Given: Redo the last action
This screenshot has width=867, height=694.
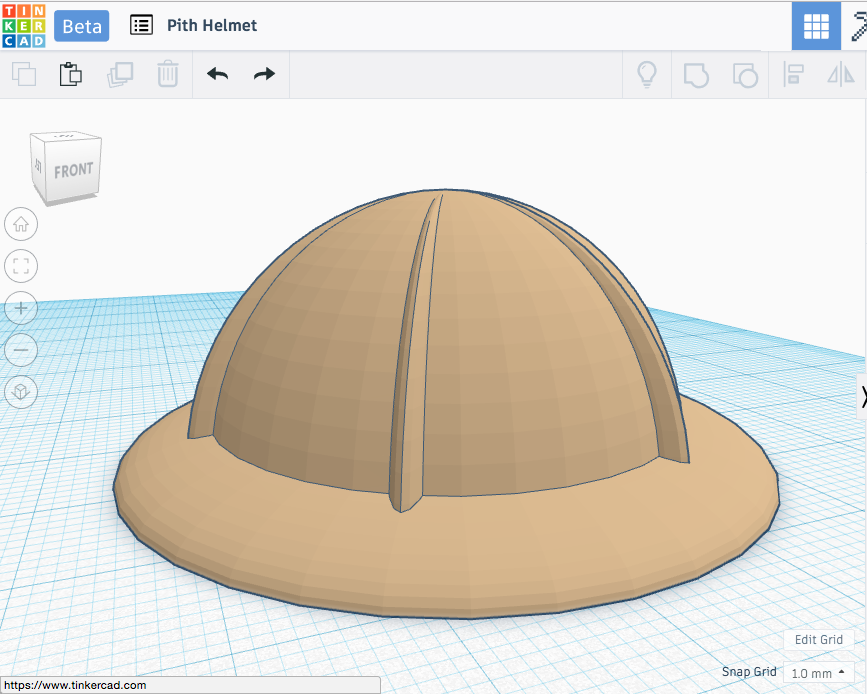Looking at the screenshot, I should 264,74.
